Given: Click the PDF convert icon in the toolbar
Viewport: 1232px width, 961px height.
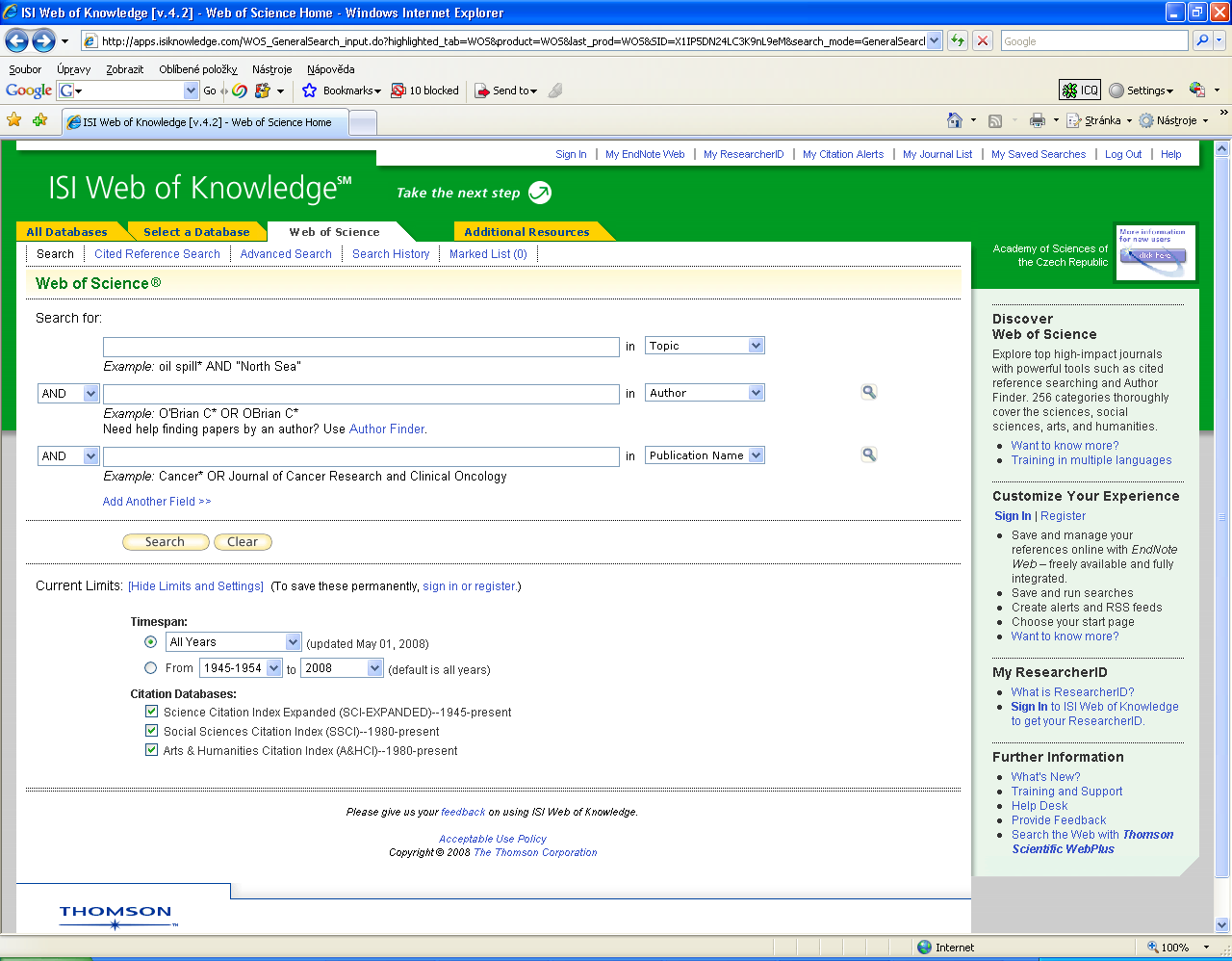Looking at the screenshot, I should [x=1197, y=90].
